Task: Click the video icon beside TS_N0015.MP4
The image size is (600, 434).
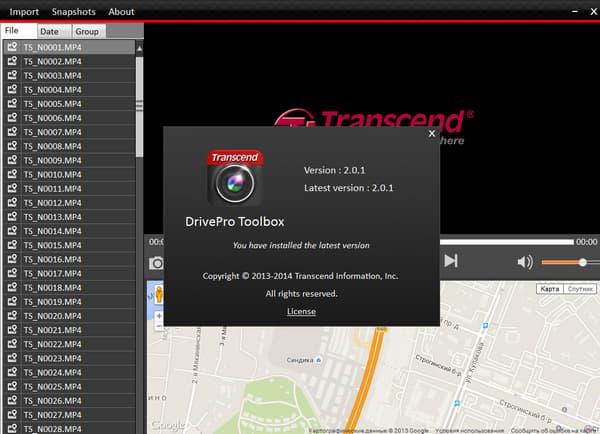Action: 12,245
